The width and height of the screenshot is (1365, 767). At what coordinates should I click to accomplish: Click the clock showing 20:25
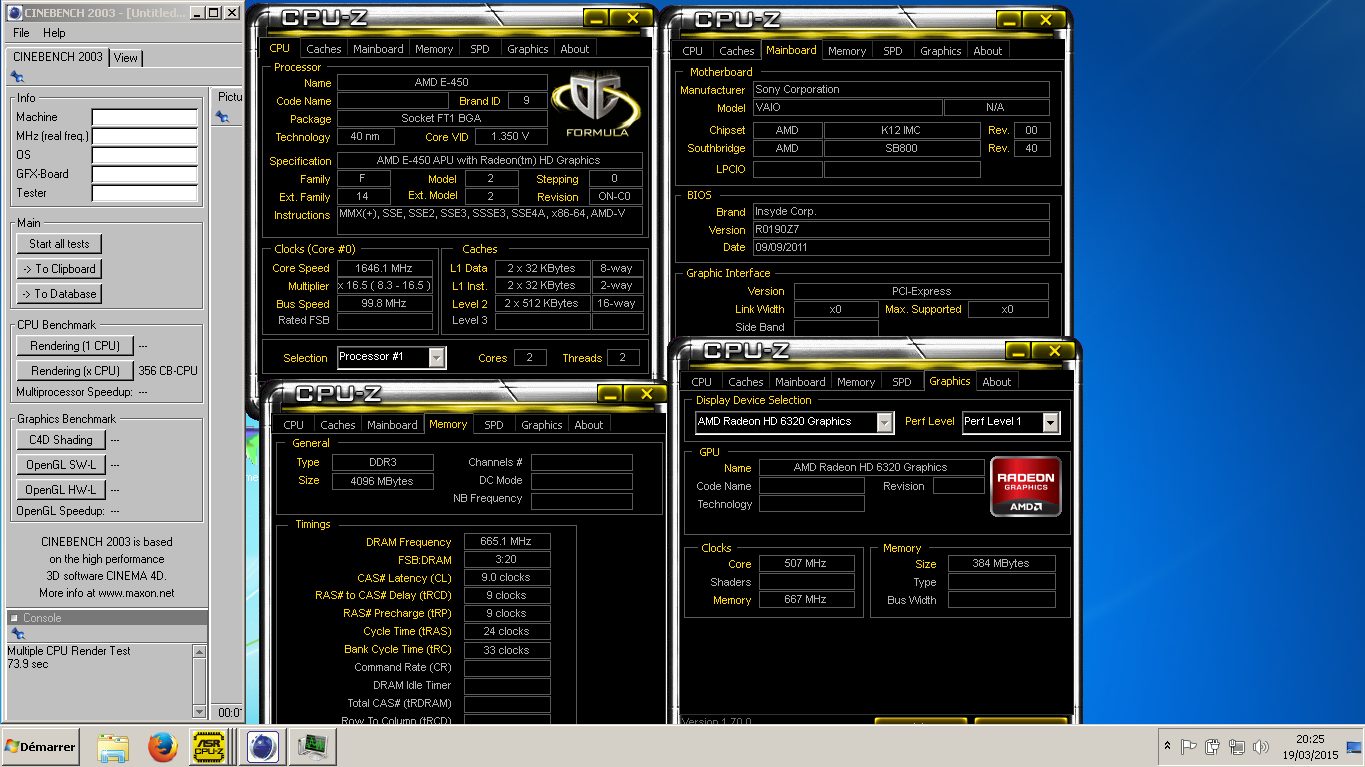1310,739
